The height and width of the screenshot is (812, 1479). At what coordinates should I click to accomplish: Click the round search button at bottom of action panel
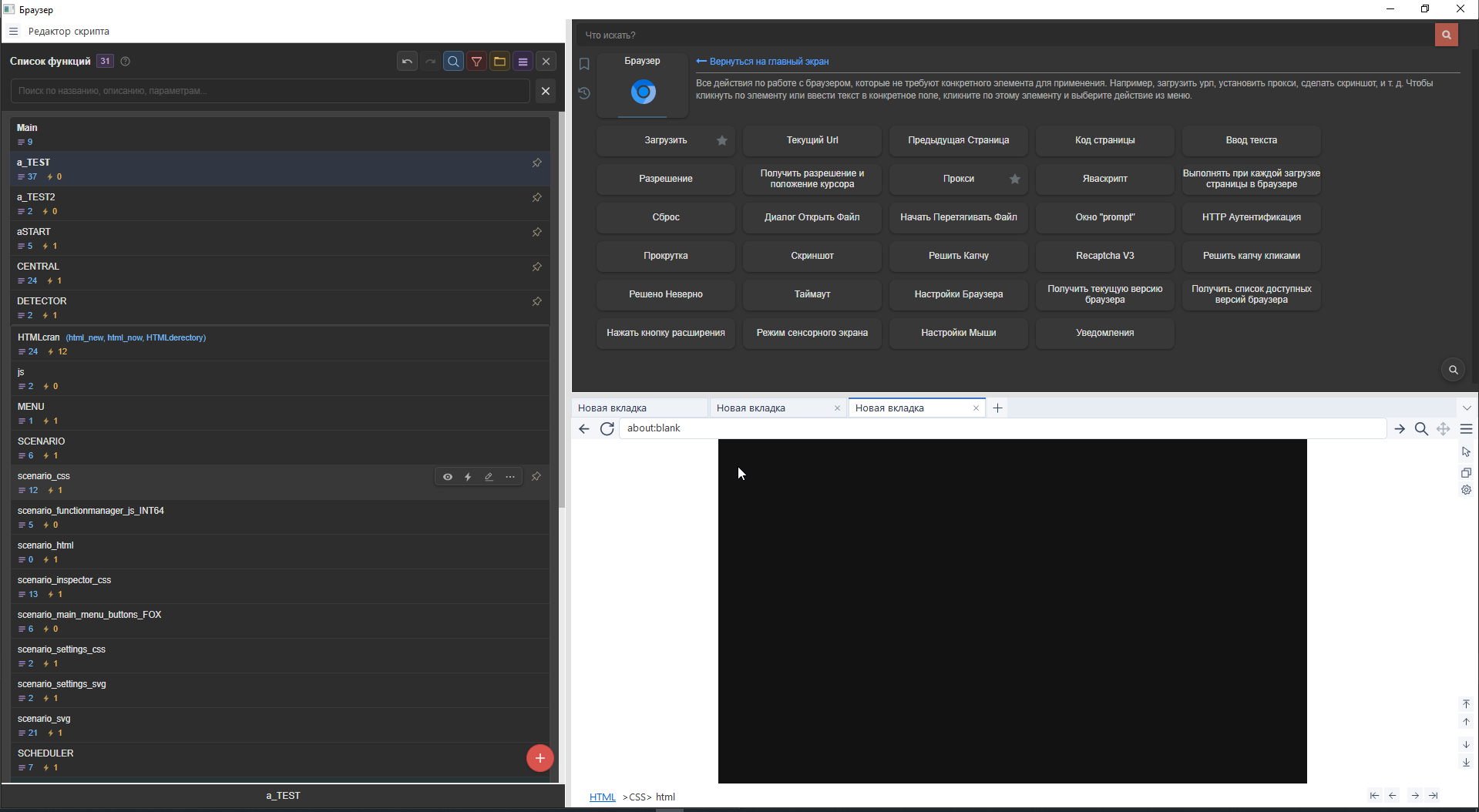pyautogui.click(x=1453, y=370)
